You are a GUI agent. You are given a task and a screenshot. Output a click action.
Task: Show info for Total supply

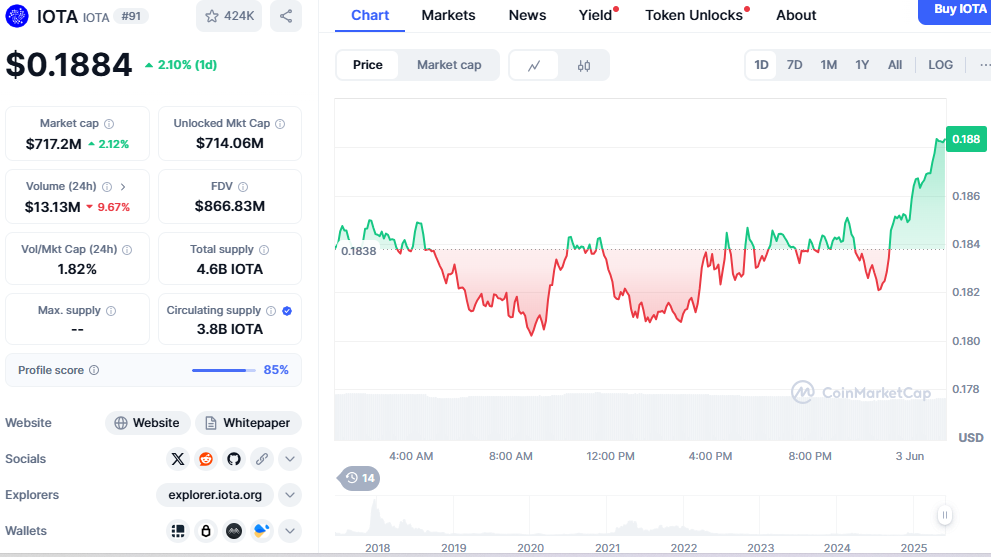[x=264, y=250]
